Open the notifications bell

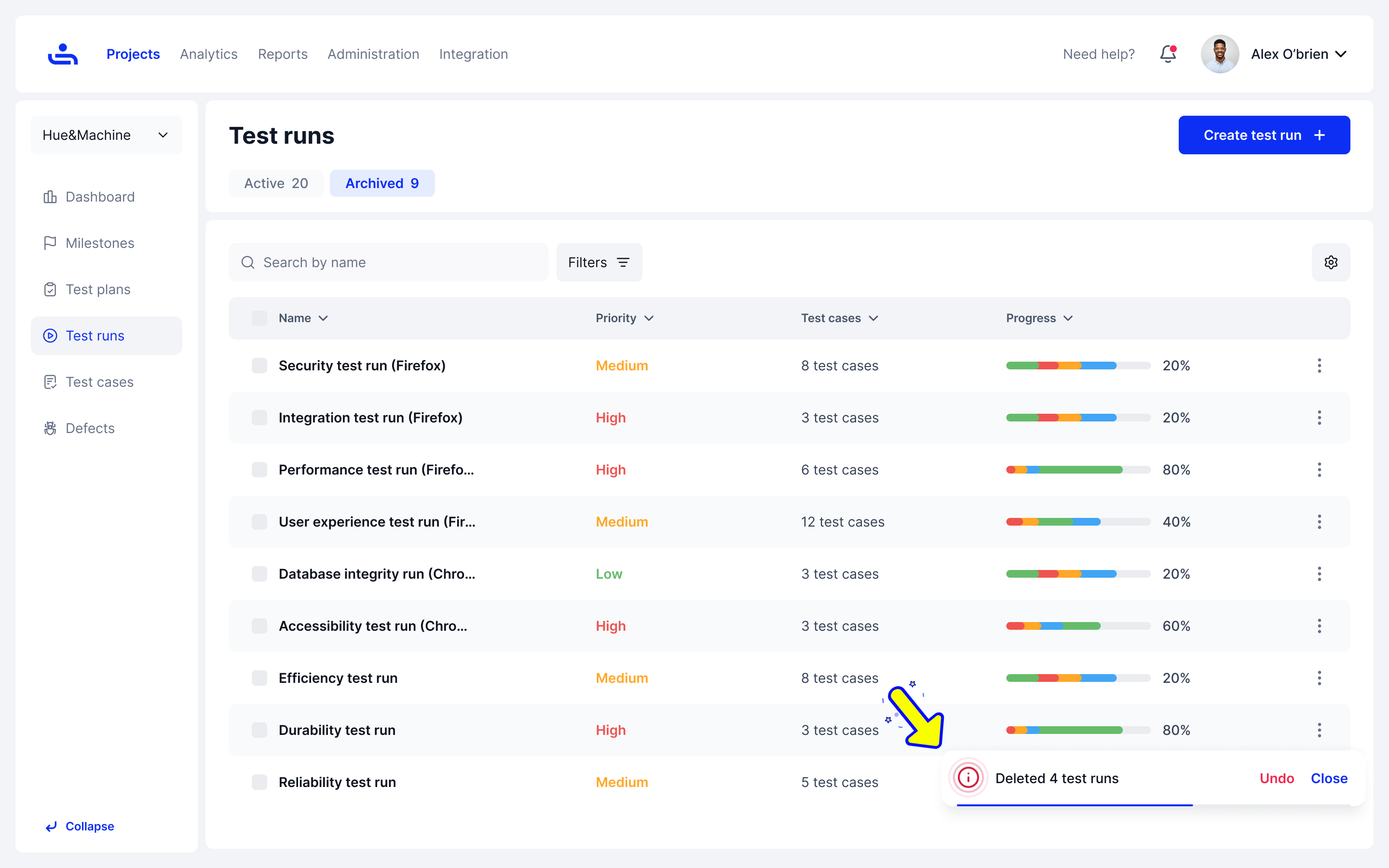pos(1168,54)
